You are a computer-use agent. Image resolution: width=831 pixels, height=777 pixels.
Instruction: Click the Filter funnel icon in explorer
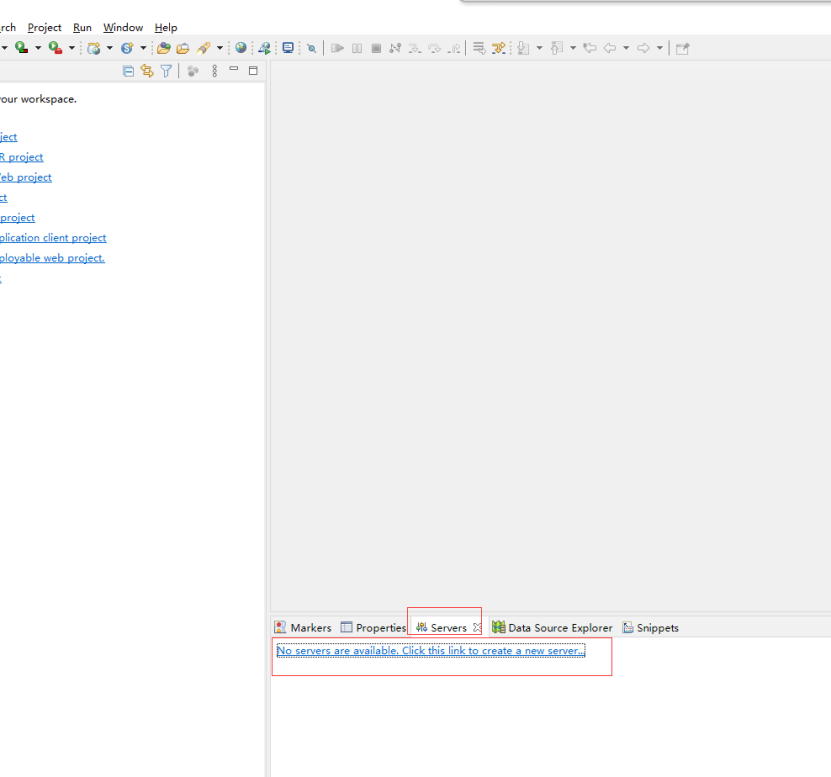[166, 71]
